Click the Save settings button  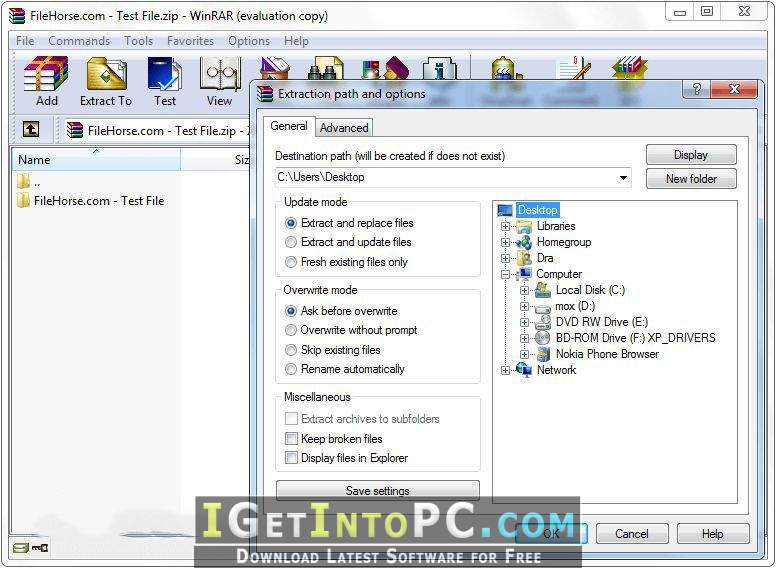point(378,490)
